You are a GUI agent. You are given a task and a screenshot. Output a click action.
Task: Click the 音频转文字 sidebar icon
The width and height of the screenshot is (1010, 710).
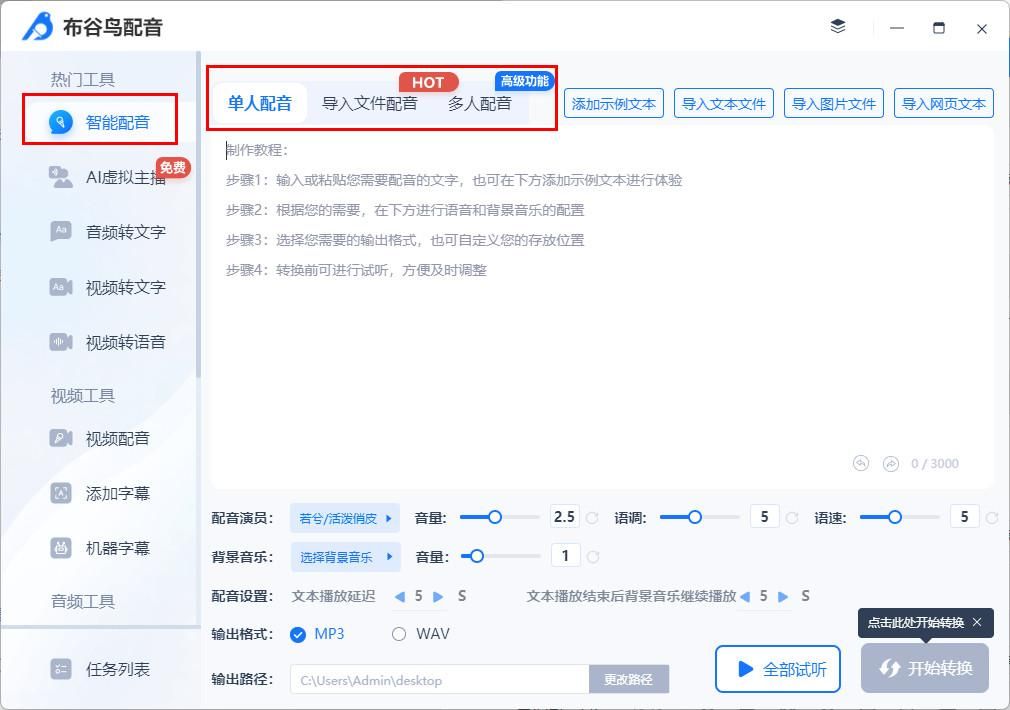61,231
